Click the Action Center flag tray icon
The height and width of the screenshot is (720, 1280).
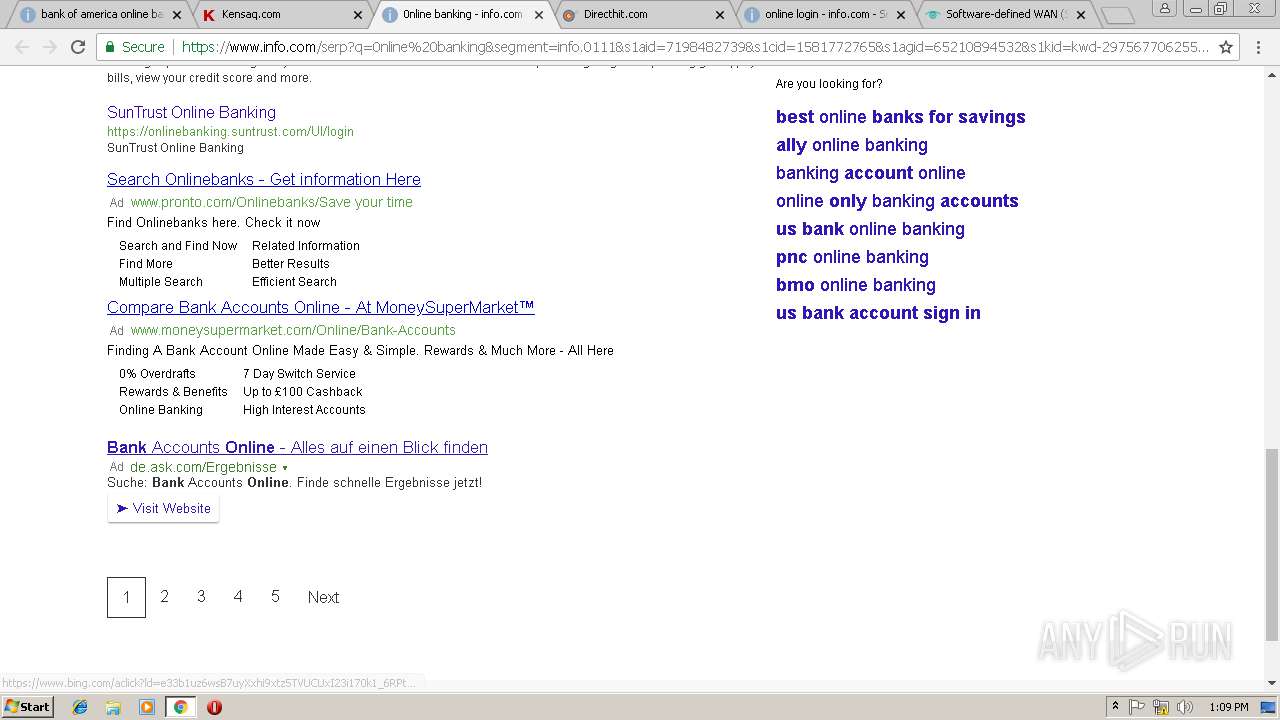[1137, 707]
